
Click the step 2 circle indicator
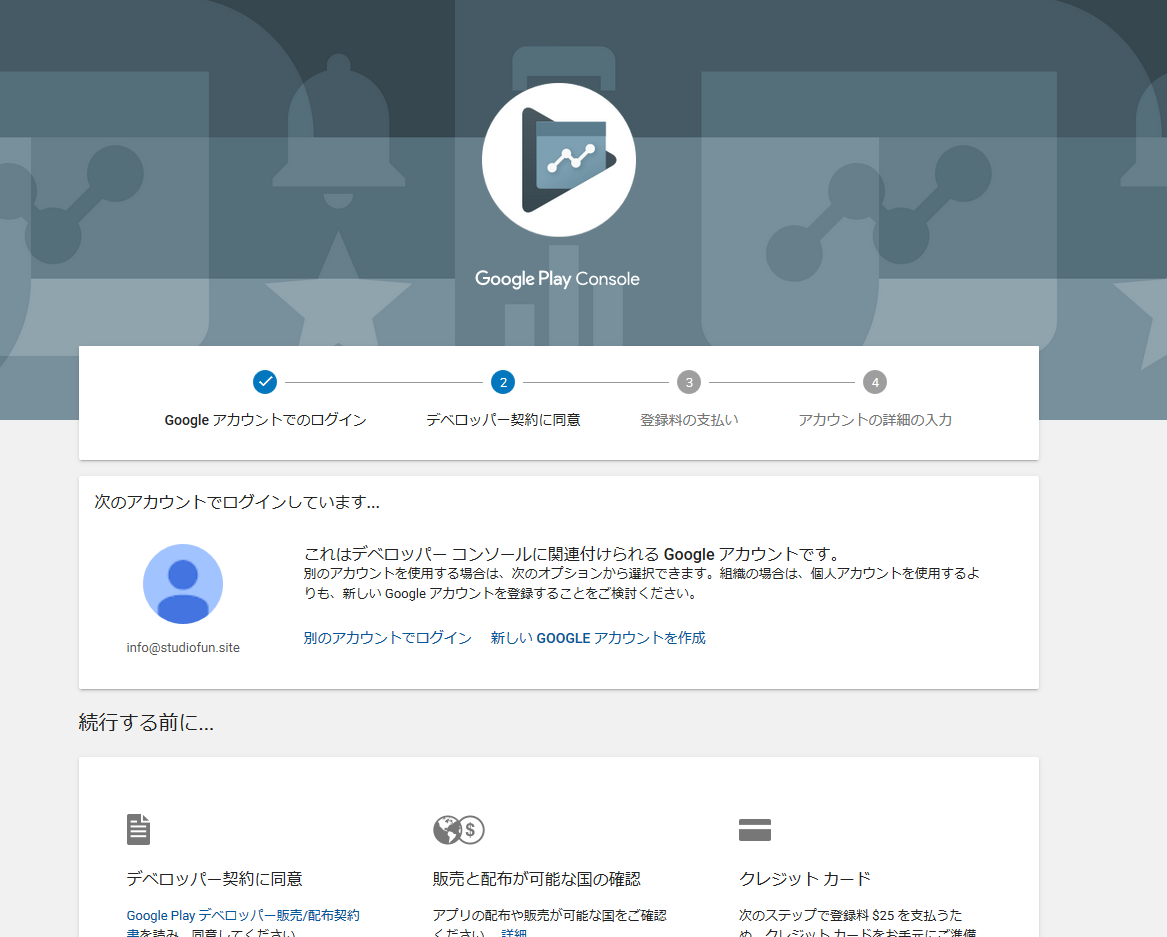click(503, 382)
